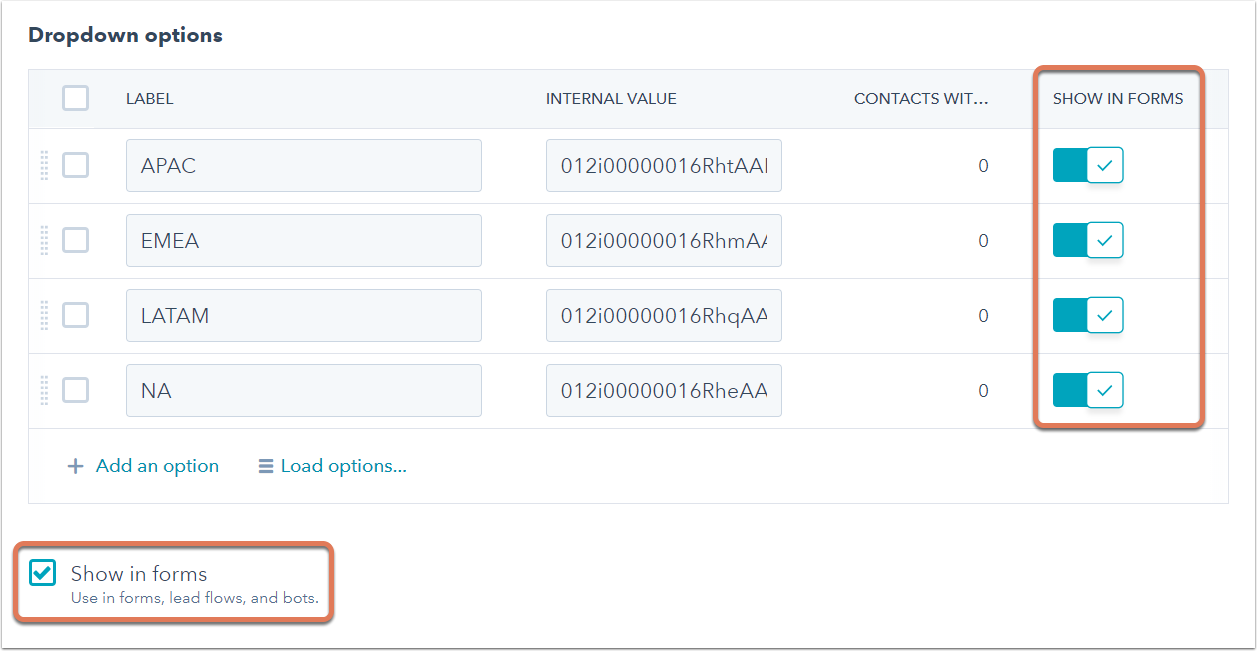Click the list icon beside Load options
Viewport: 1257px width, 651px height.
point(266,466)
